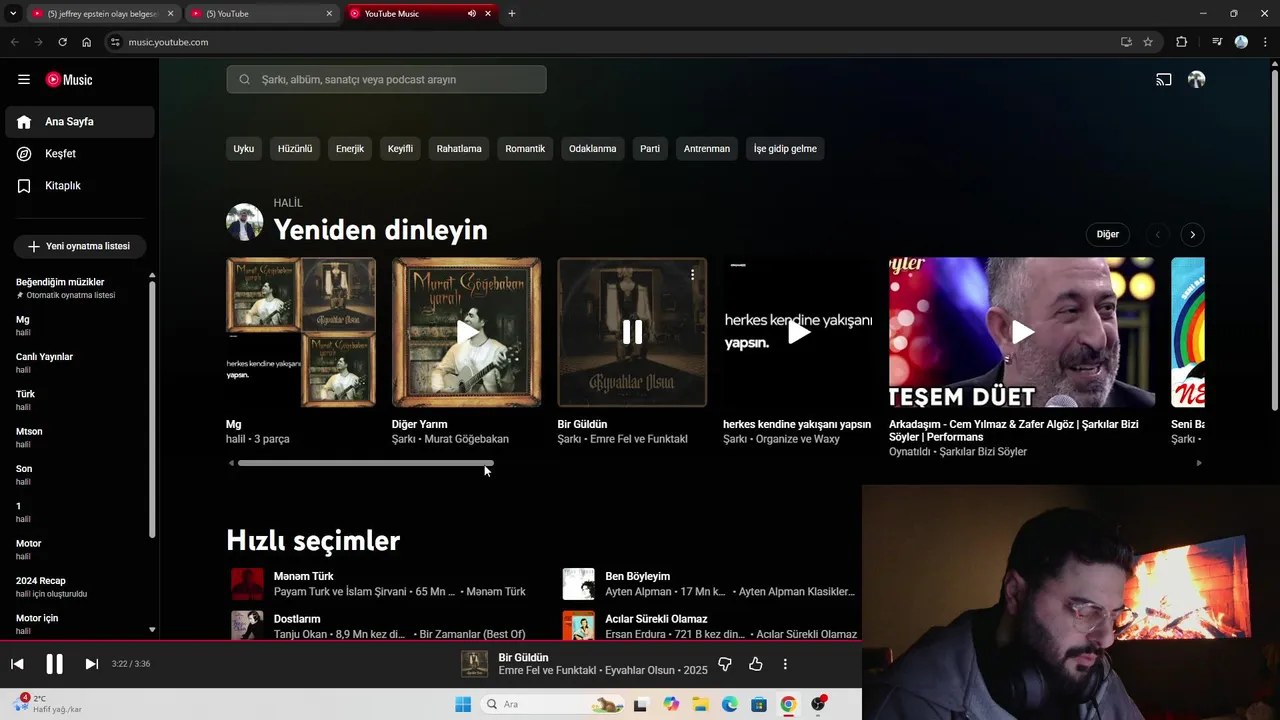This screenshot has height=720, width=1280.
Task: Switch to the (5) YouTube tab
Action: pos(263,14)
